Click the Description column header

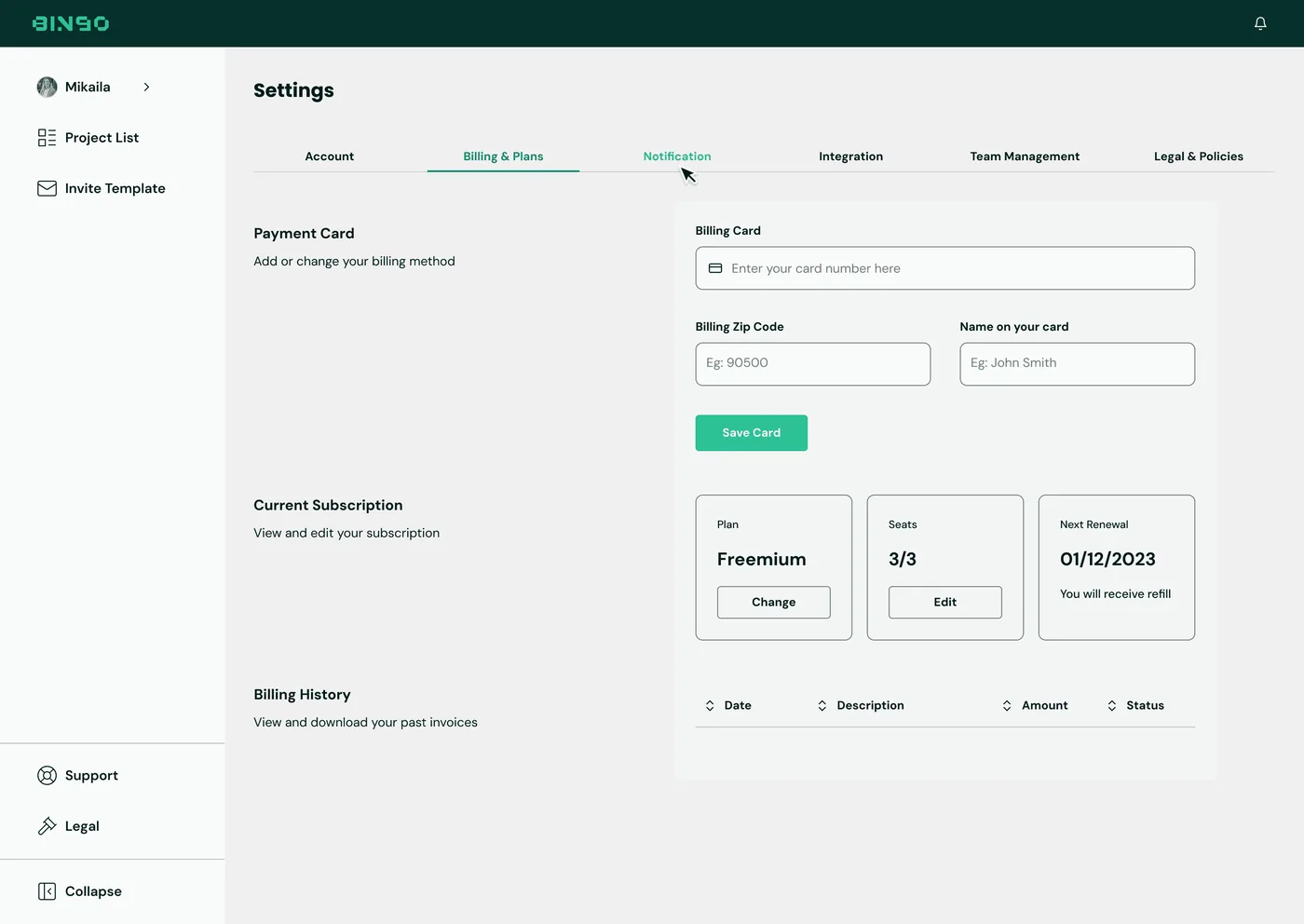point(871,706)
